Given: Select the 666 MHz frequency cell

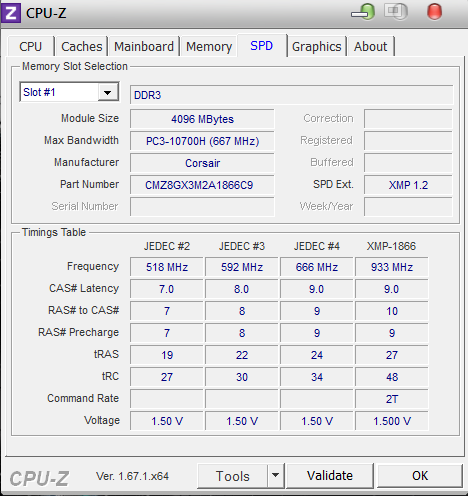Looking at the screenshot, I should click(x=317, y=267).
